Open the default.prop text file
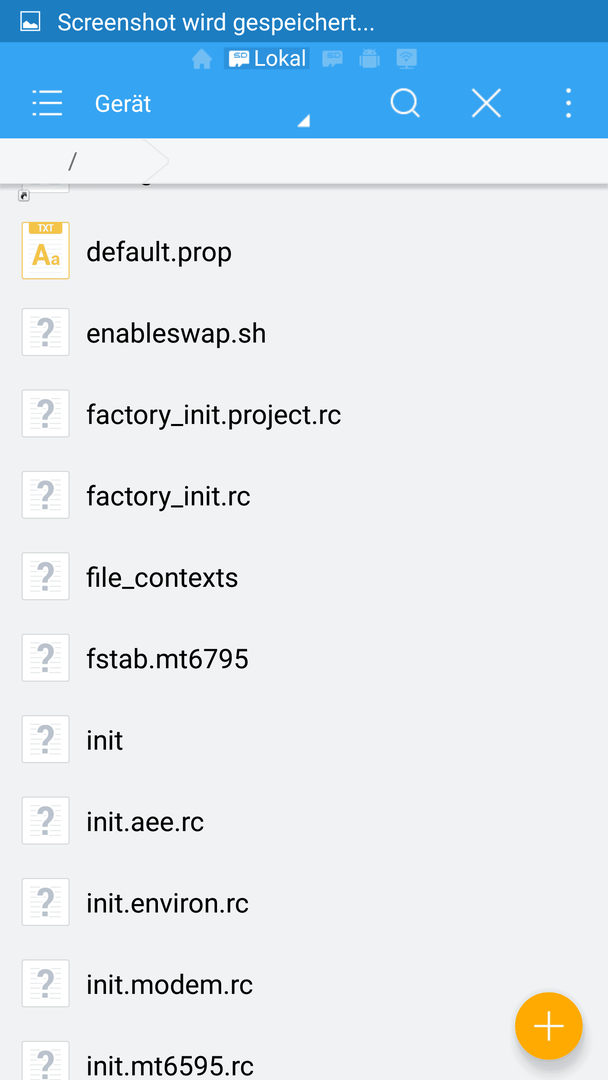Screen dimensions: 608x1080 pyautogui.click(x=304, y=253)
